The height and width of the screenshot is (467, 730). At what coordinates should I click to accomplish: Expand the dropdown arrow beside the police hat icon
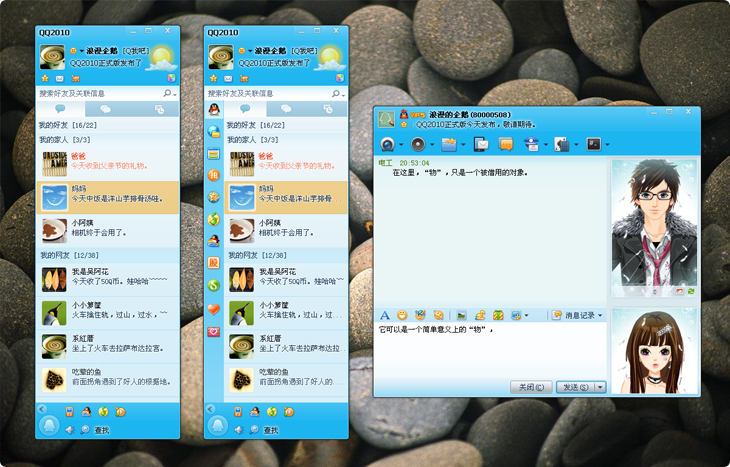[x=546, y=145]
